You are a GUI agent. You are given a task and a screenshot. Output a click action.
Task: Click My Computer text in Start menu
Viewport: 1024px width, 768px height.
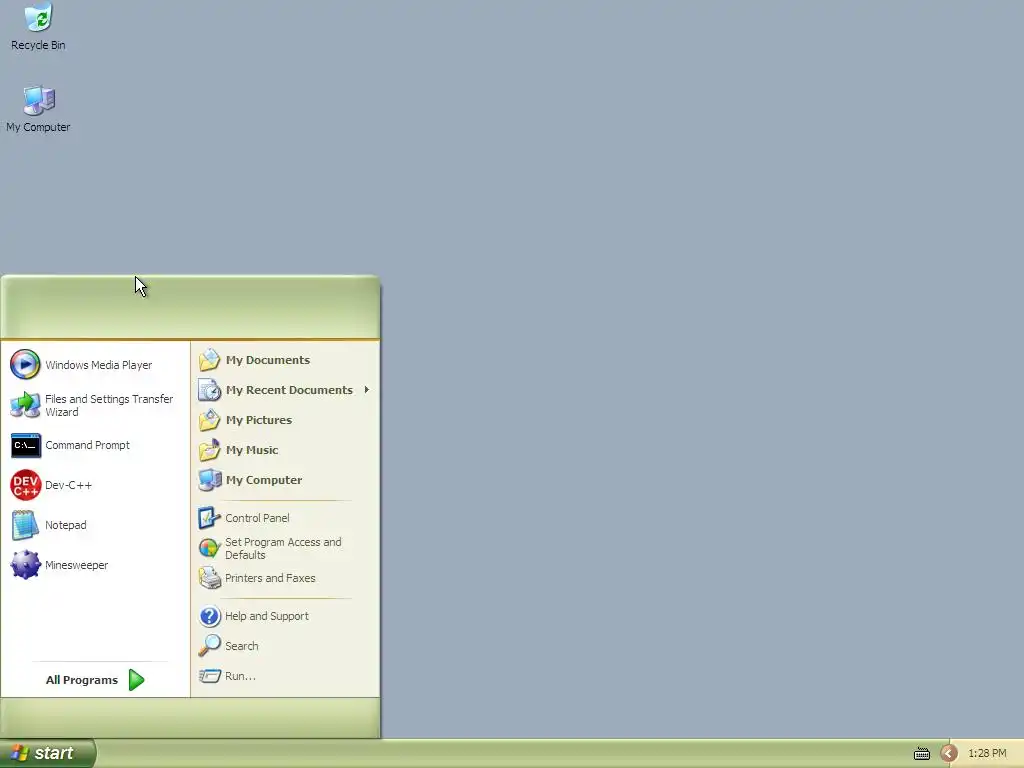click(264, 480)
